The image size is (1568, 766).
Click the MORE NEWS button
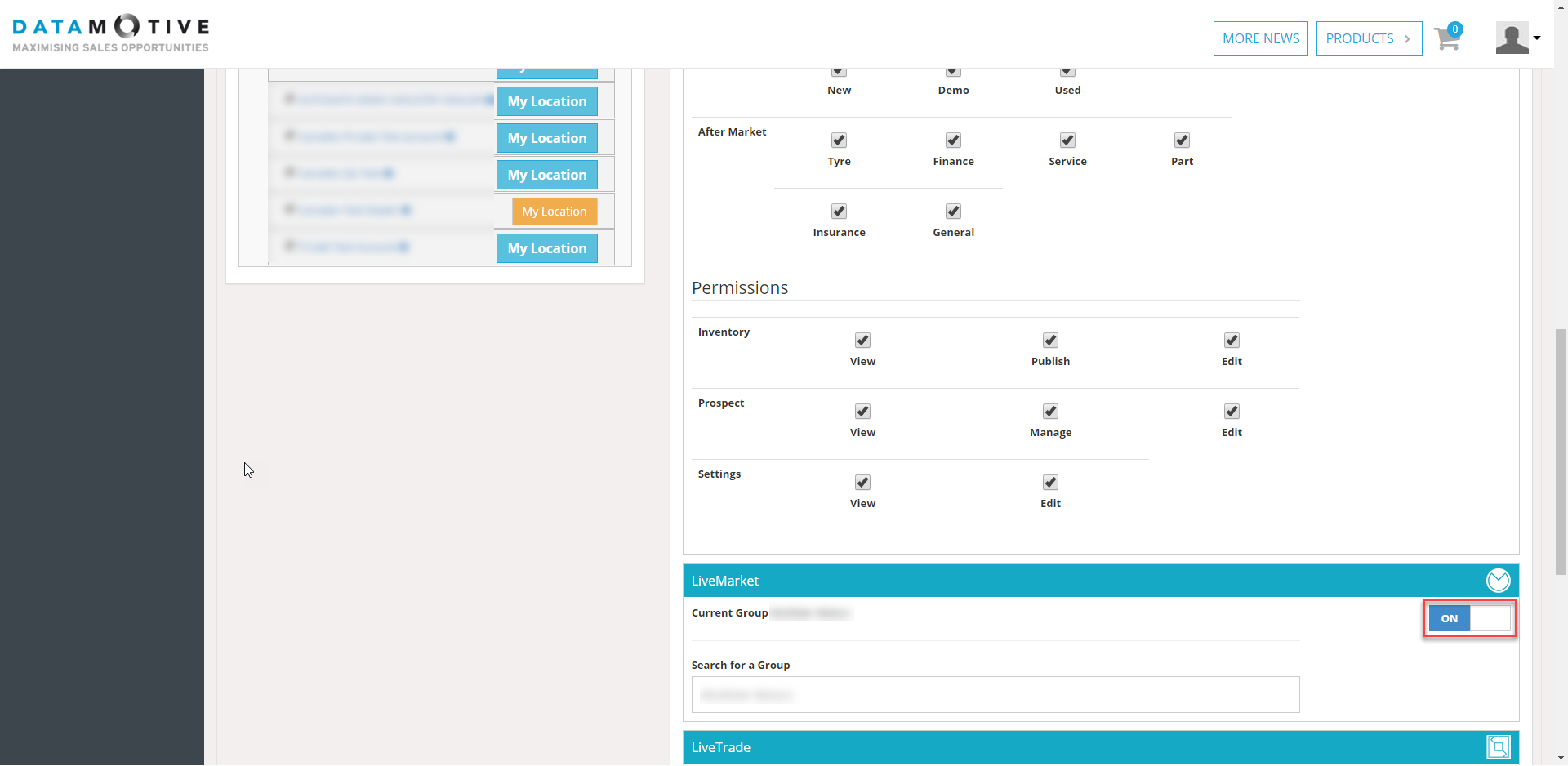coord(1261,38)
